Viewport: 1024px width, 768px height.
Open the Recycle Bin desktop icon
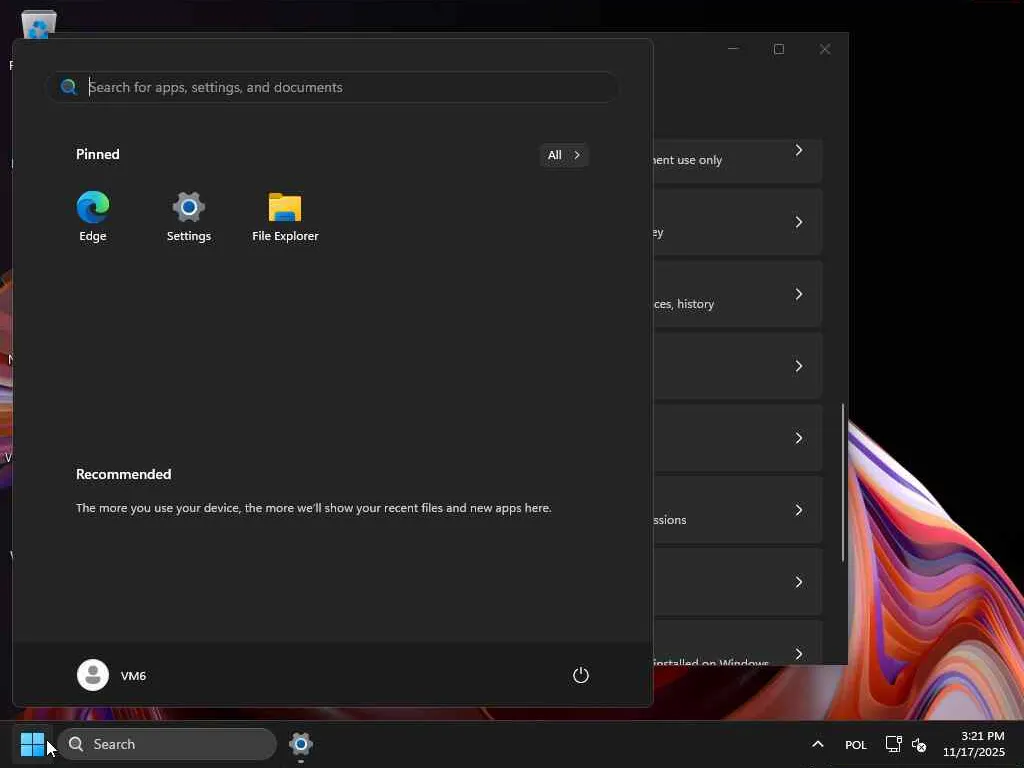point(39,26)
